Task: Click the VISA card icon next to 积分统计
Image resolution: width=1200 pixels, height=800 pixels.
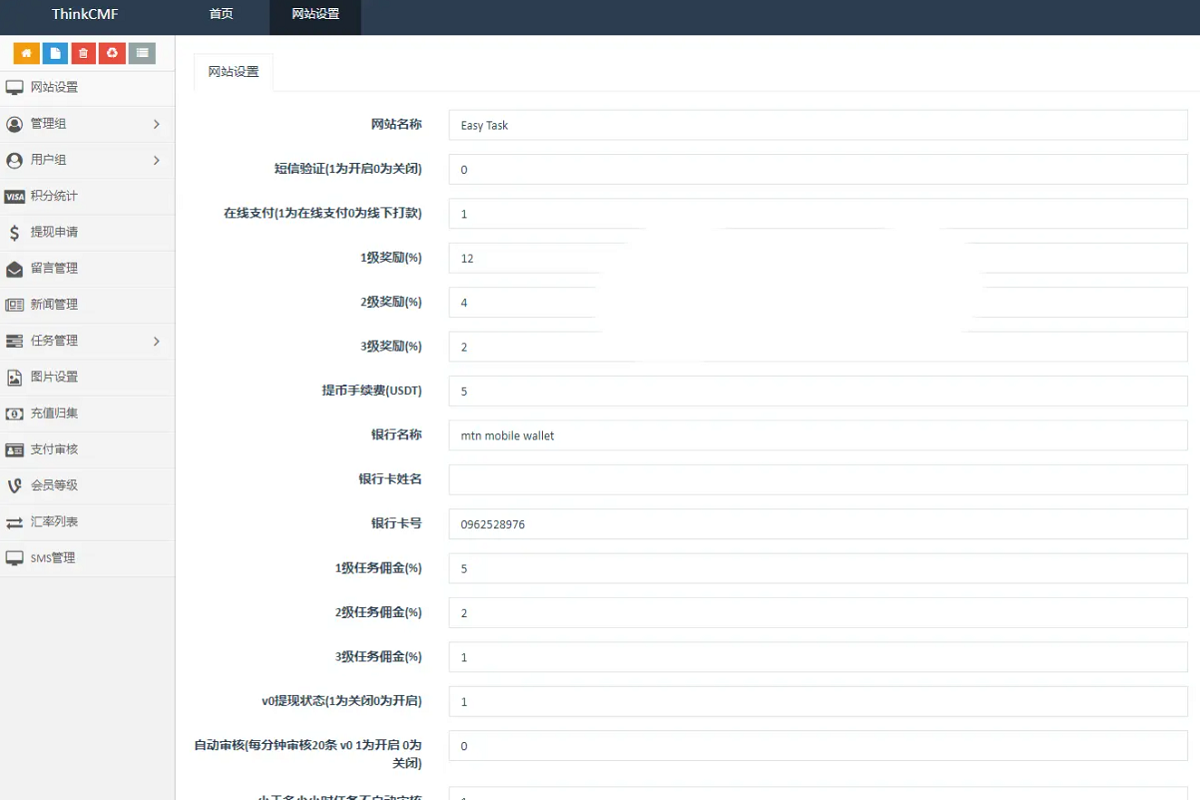Action: (15, 196)
